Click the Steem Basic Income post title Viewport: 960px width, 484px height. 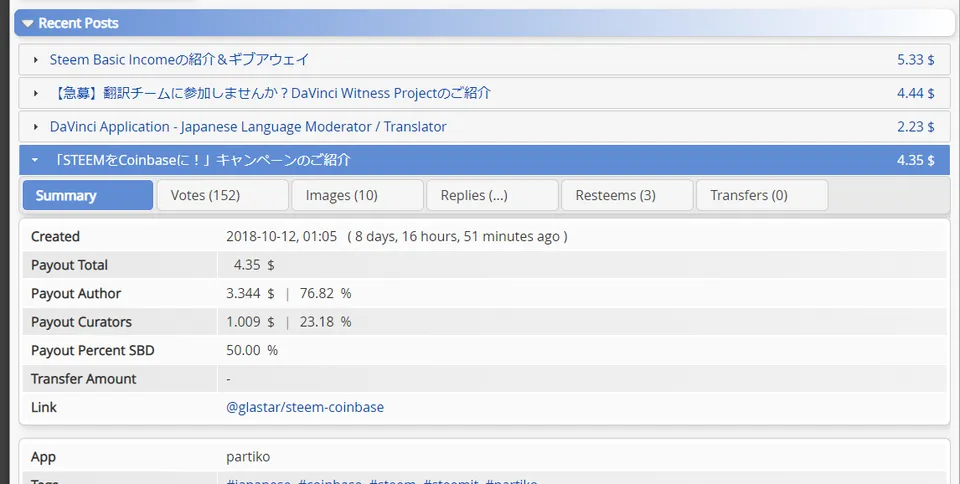[179, 60]
